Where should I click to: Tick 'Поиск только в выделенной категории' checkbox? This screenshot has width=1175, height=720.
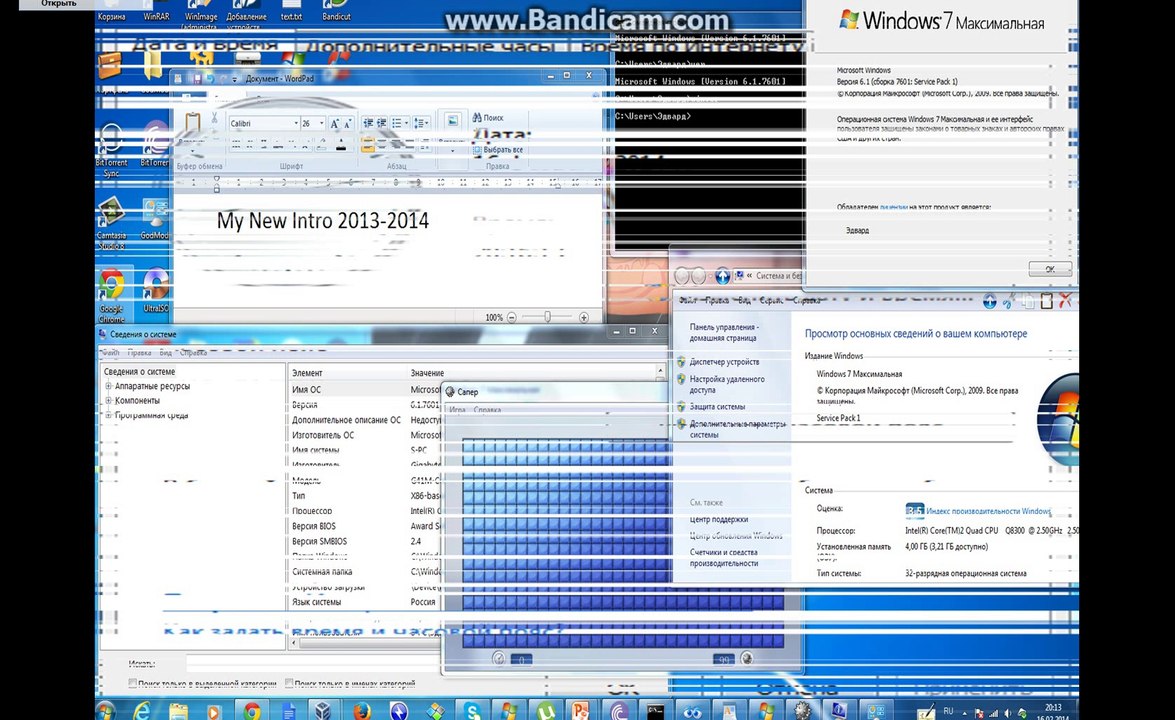(x=133, y=683)
